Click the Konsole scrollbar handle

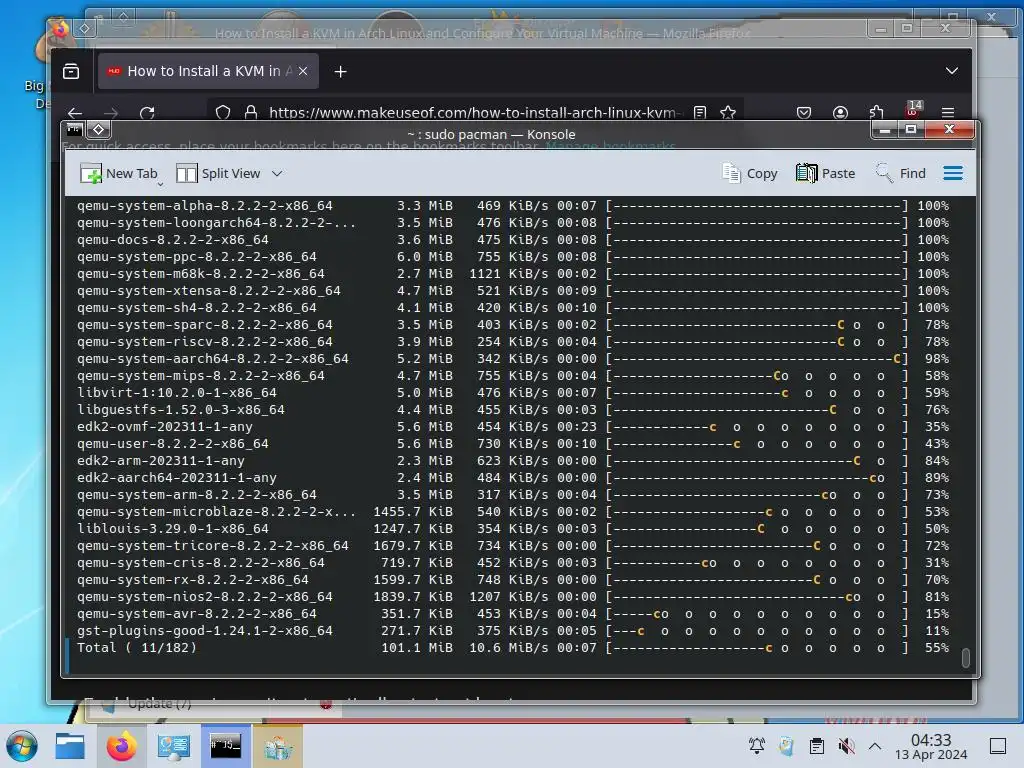pos(966,657)
